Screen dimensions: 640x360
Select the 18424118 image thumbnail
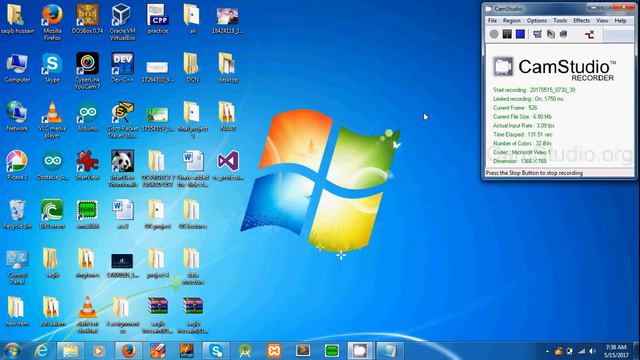(228, 19)
